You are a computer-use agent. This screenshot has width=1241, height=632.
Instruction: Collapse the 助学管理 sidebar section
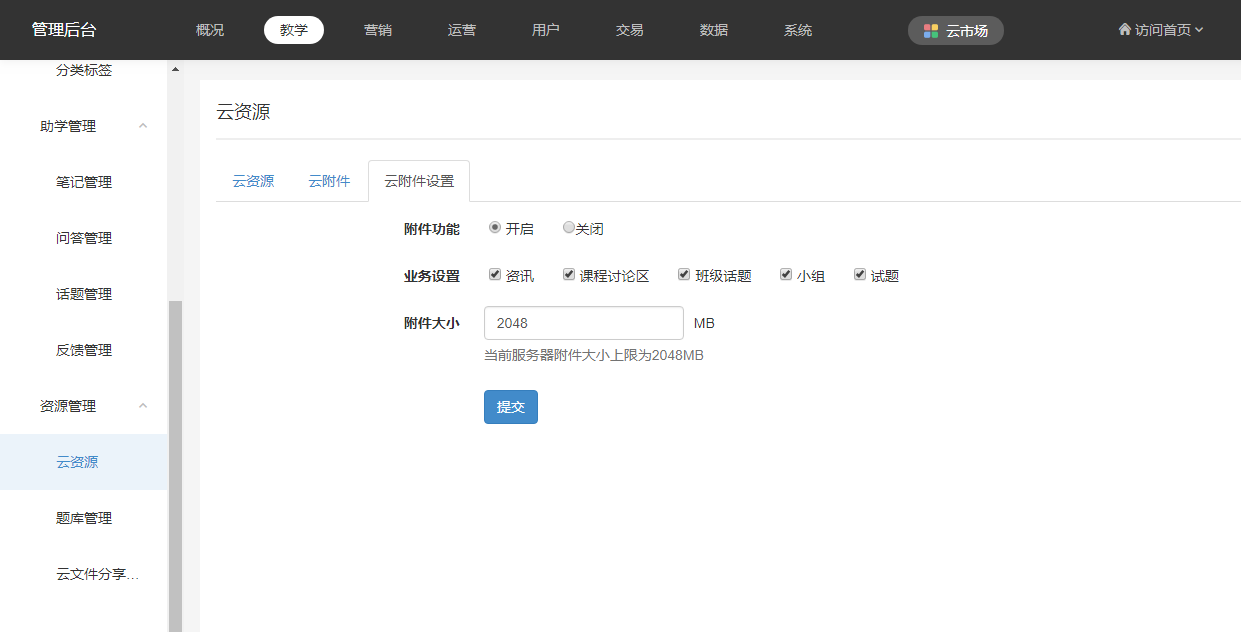(x=143, y=126)
